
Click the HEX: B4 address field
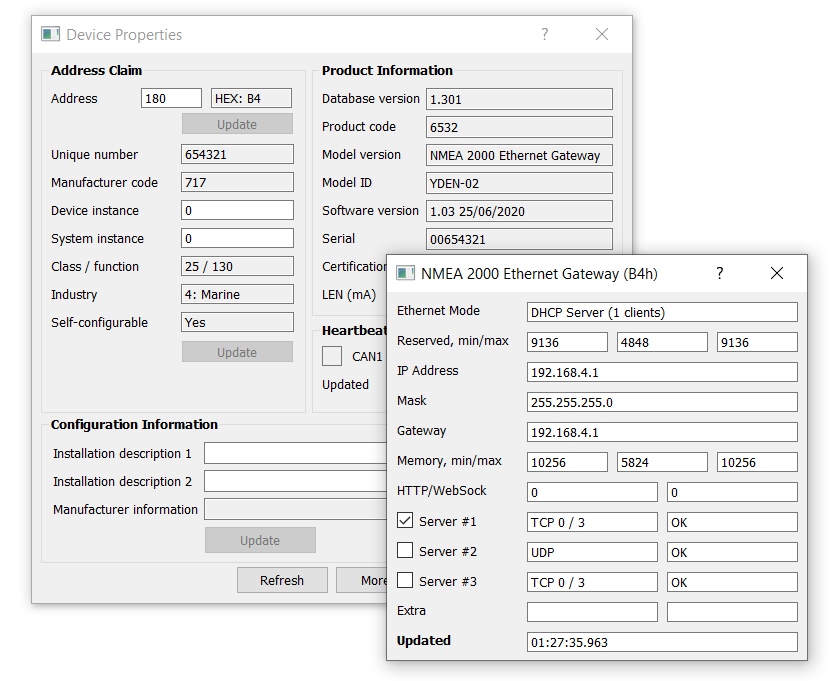coord(251,99)
